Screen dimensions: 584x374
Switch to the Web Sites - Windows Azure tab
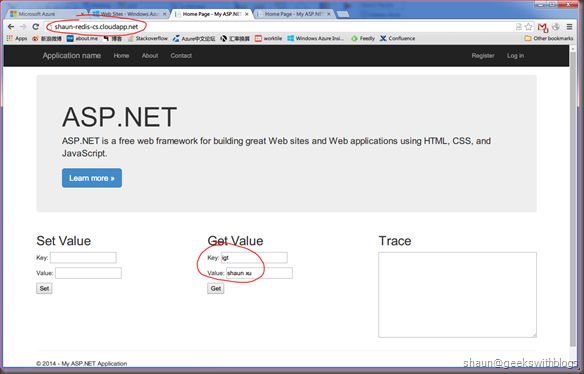coord(129,14)
